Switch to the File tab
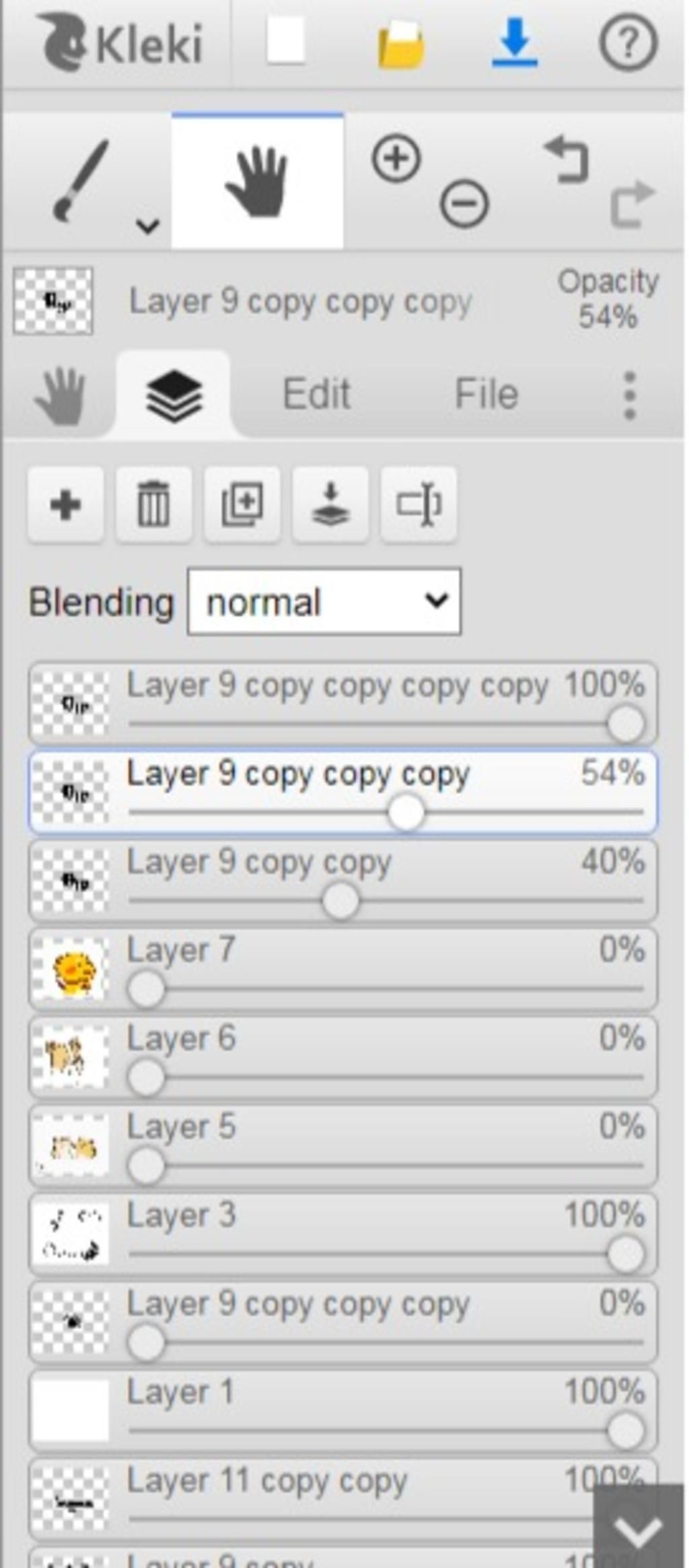The width and height of the screenshot is (689, 1568). (486, 394)
